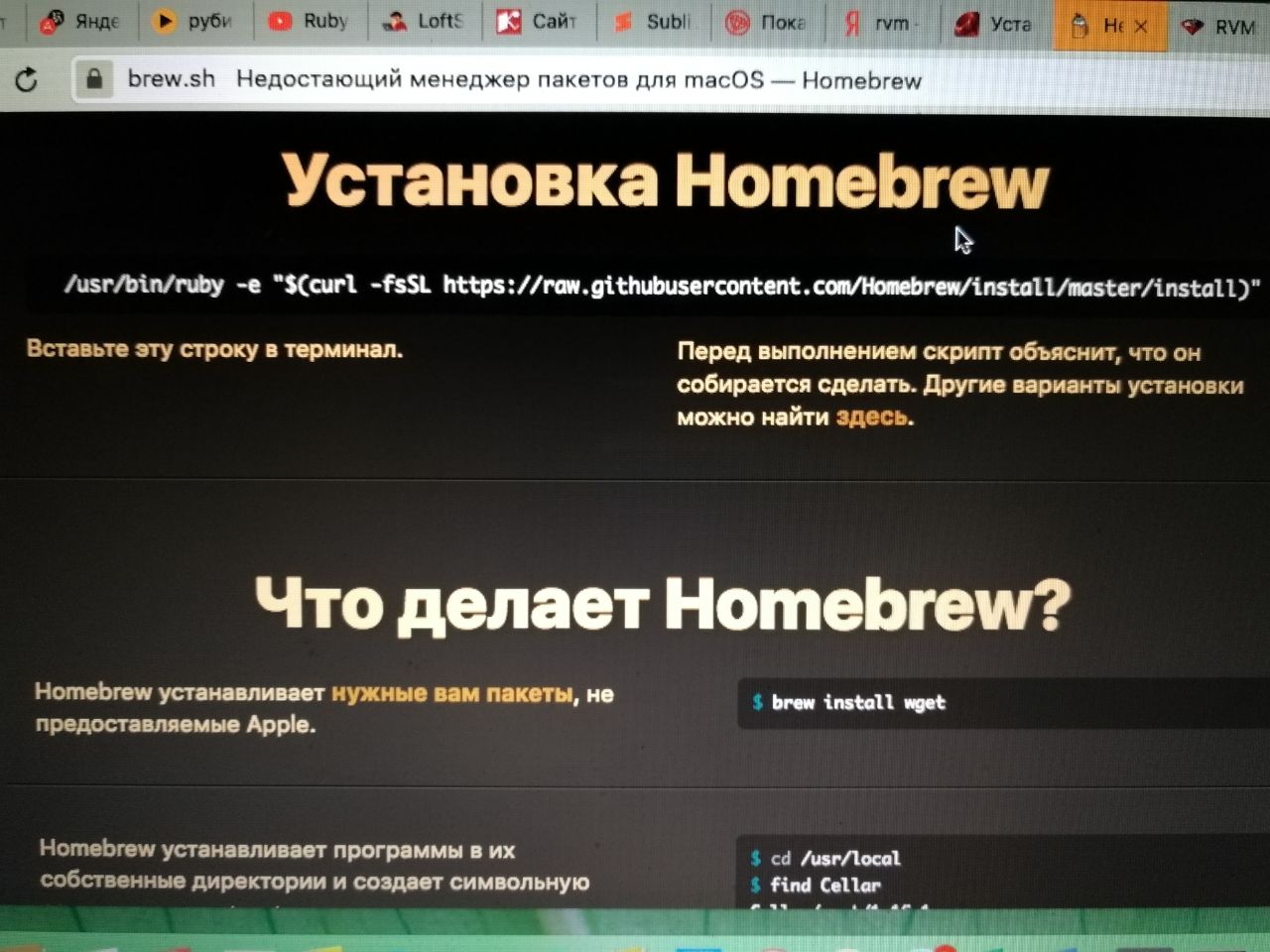
Task: Close the active Homebrew tab
Action: [1141, 27]
